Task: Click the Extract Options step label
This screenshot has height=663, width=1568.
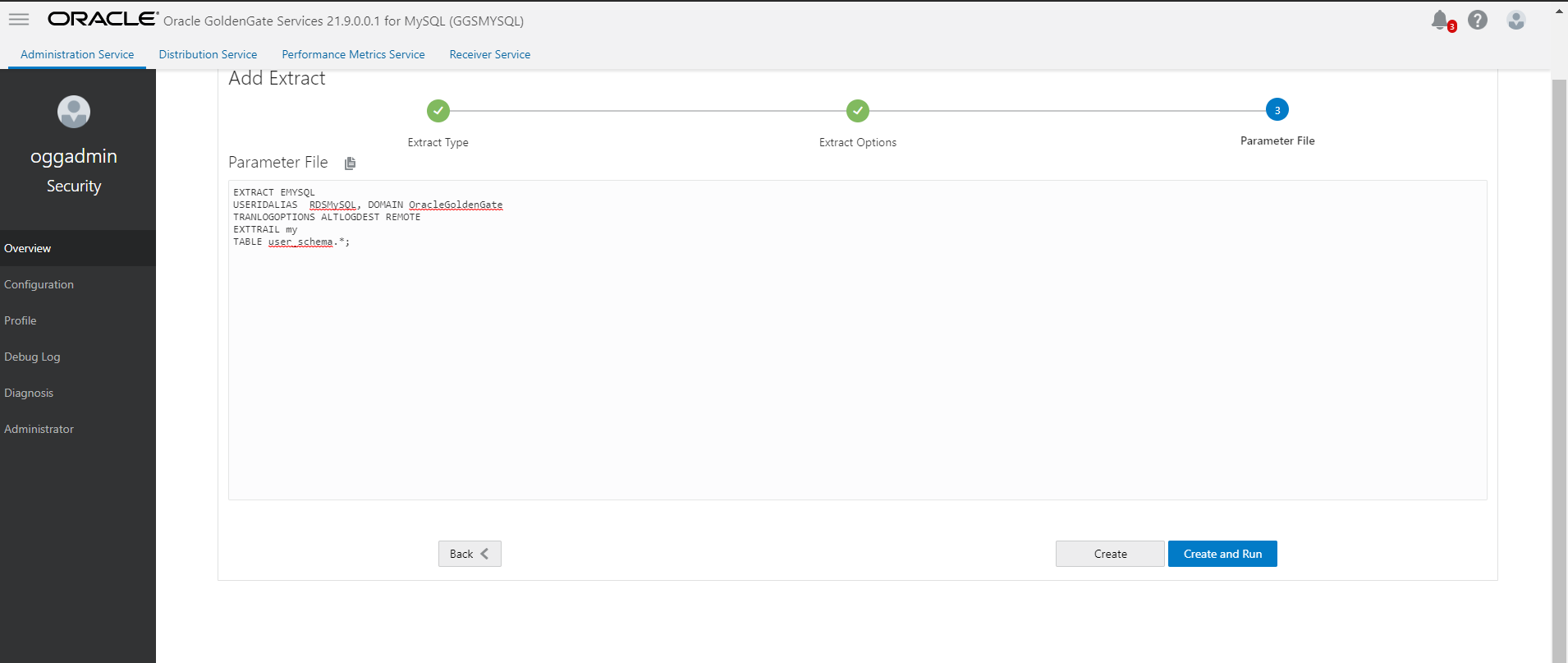Action: point(858,142)
